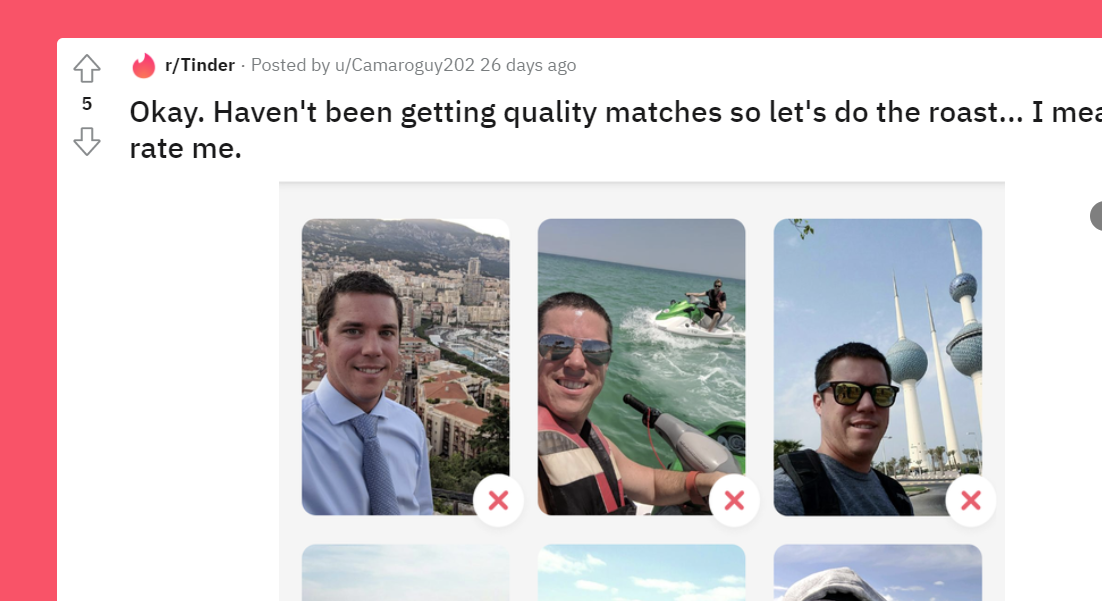Click the vote score number 5
This screenshot has height=601, width=1102.
(x=86, y=104)
